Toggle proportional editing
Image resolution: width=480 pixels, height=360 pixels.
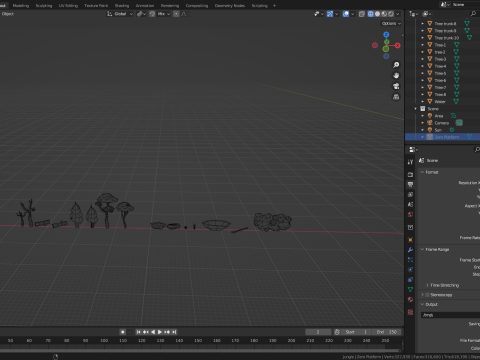(176, 14)
